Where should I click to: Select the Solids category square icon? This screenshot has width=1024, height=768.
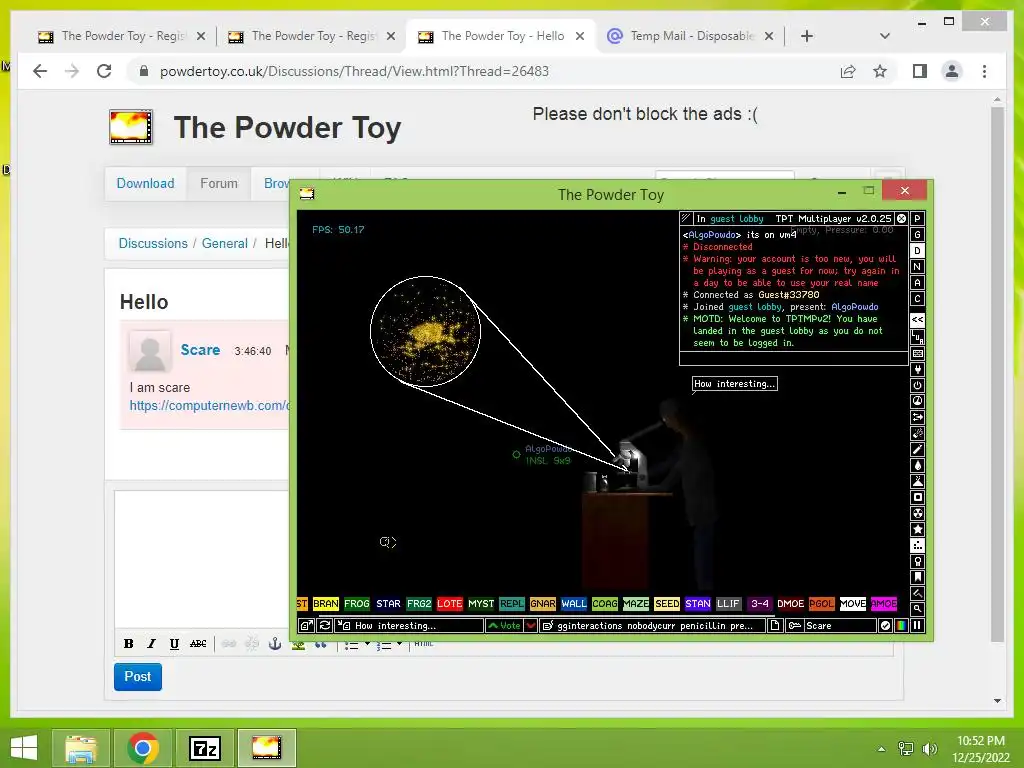click(917, 497)
